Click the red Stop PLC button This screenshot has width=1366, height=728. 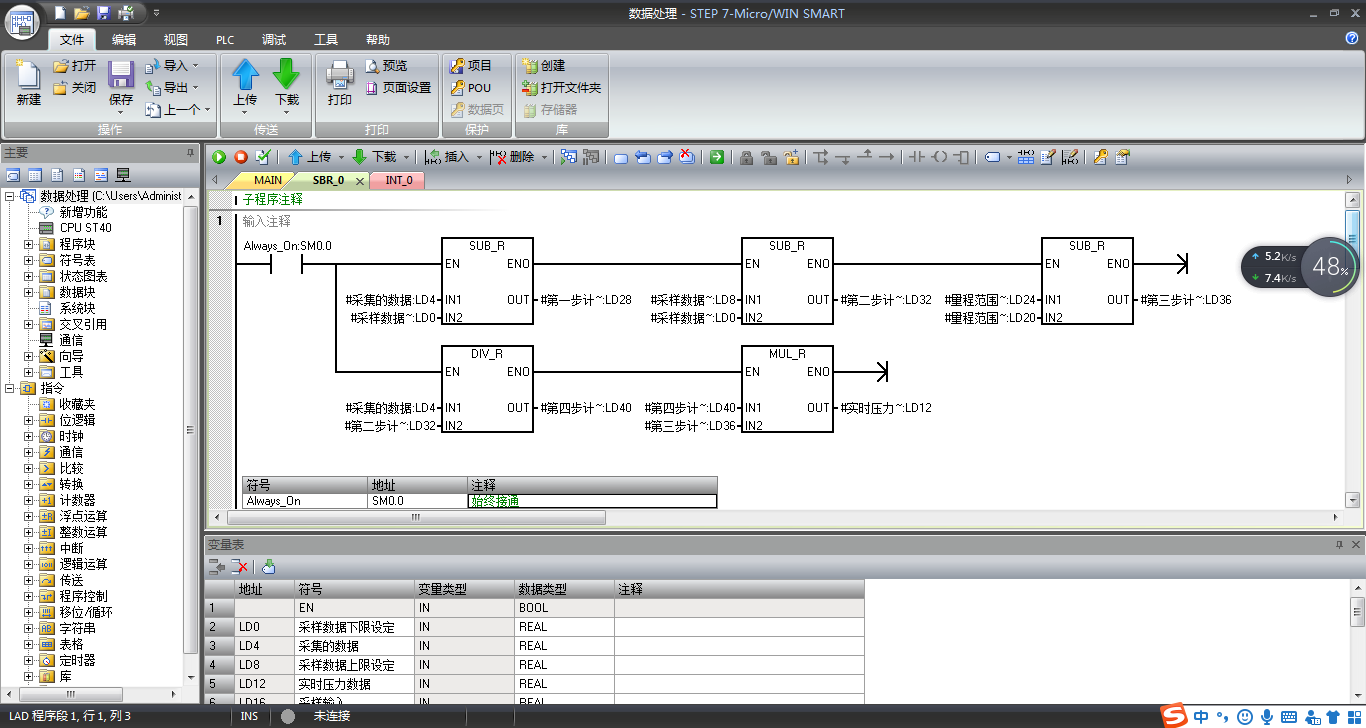tap(241, 157)
